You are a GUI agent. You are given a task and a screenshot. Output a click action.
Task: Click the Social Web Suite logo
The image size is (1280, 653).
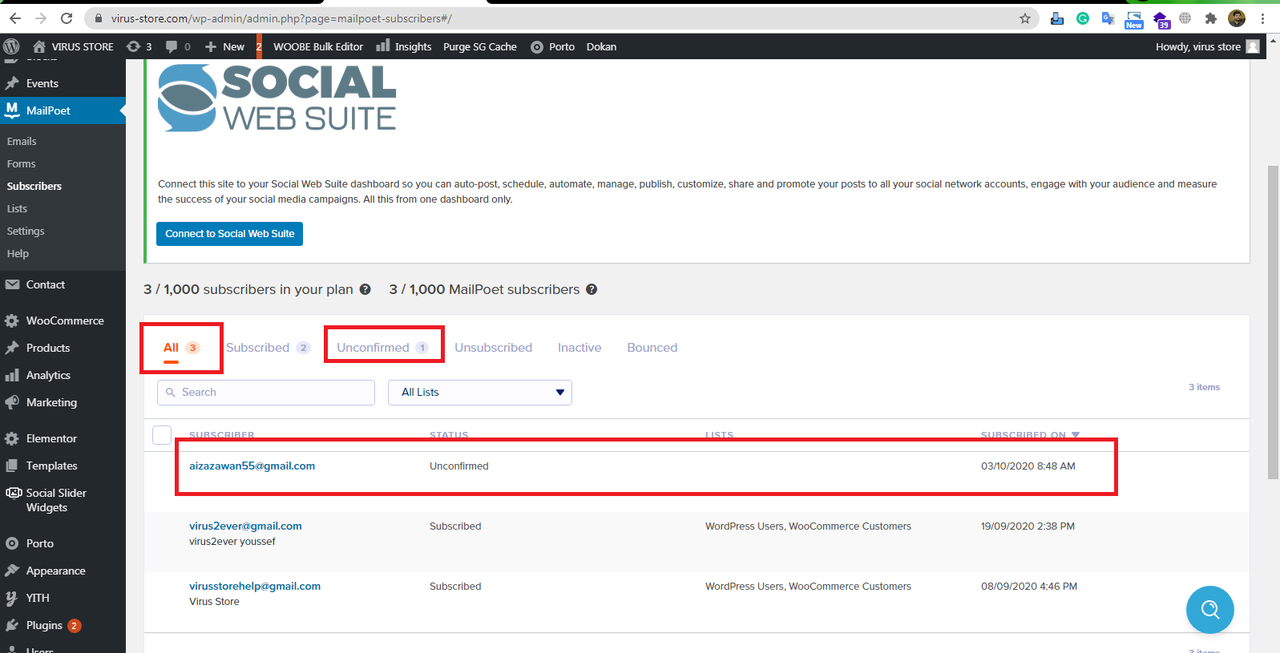click(x=277, y=98)
